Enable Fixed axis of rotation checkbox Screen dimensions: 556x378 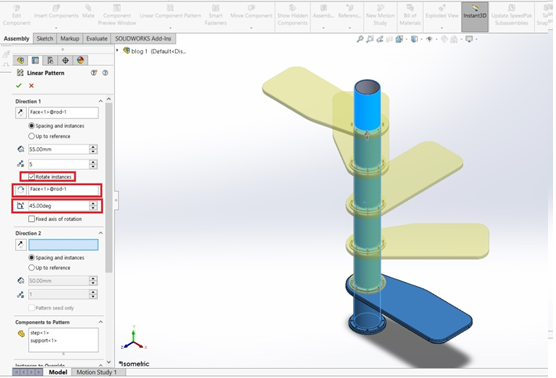32,219
